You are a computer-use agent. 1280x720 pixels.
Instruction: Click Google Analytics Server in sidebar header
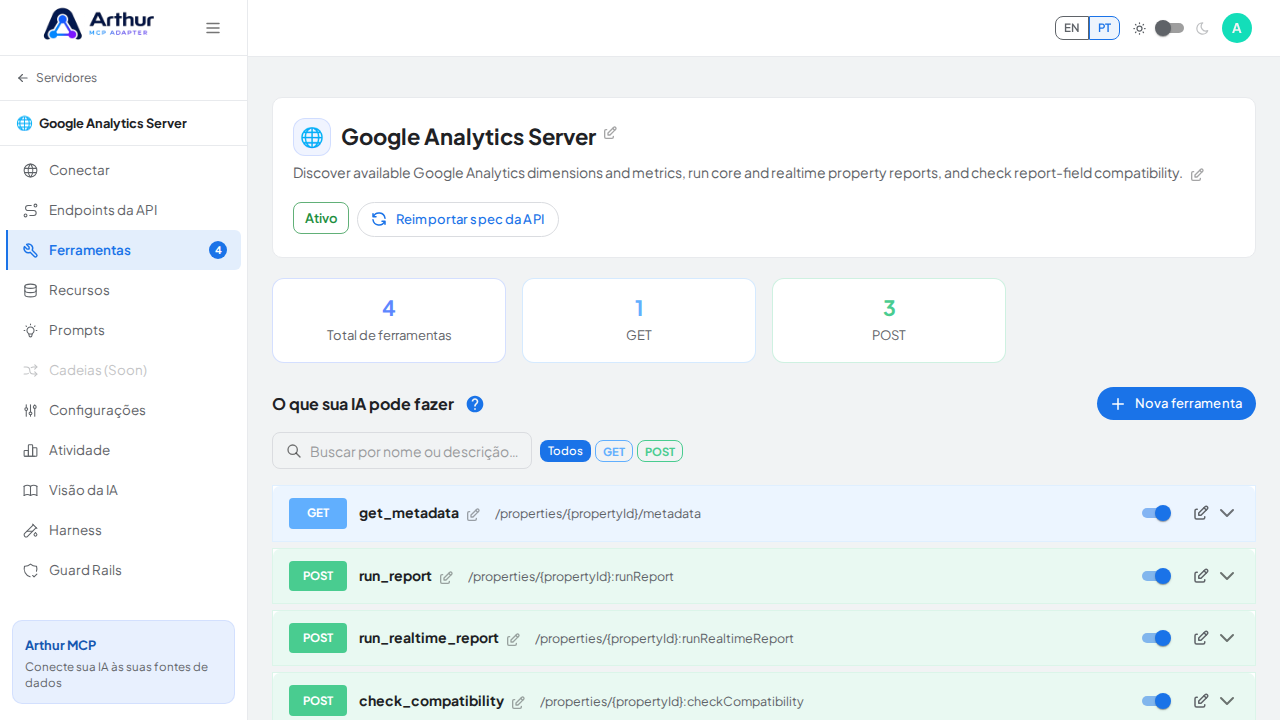pos(113,123)
